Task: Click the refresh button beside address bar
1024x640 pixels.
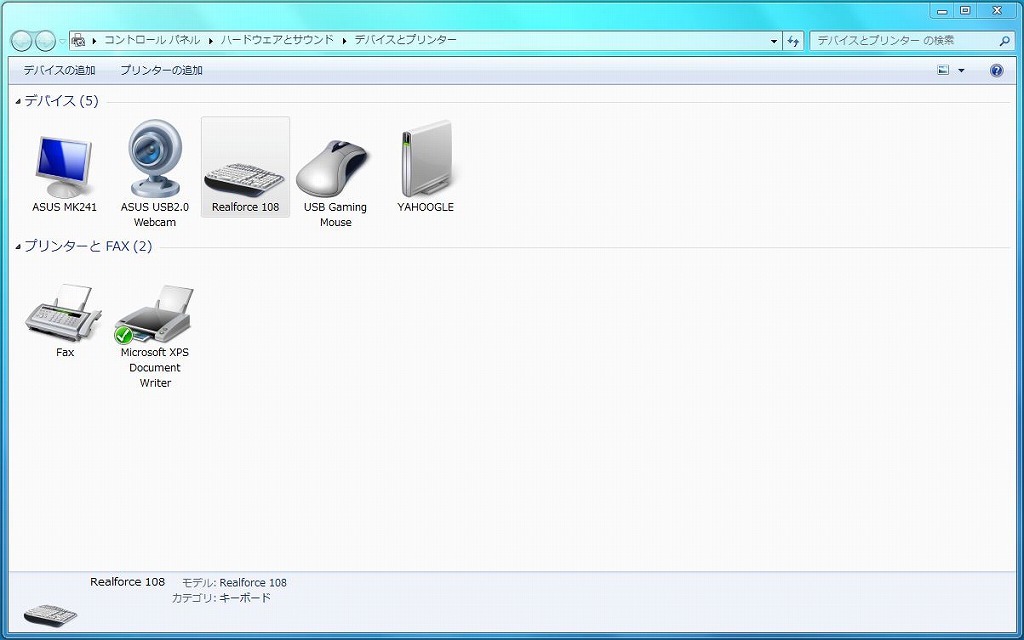Action: (x=793, y=40)
